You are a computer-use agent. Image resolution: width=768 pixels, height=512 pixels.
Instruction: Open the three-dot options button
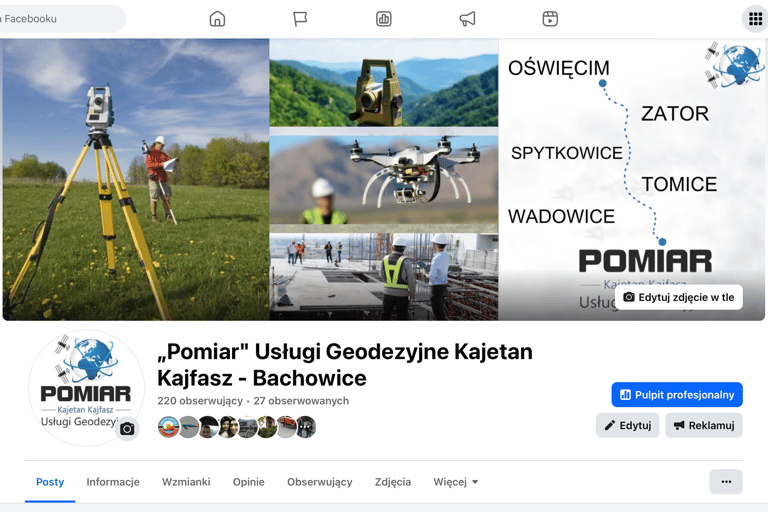pos(726,482)
